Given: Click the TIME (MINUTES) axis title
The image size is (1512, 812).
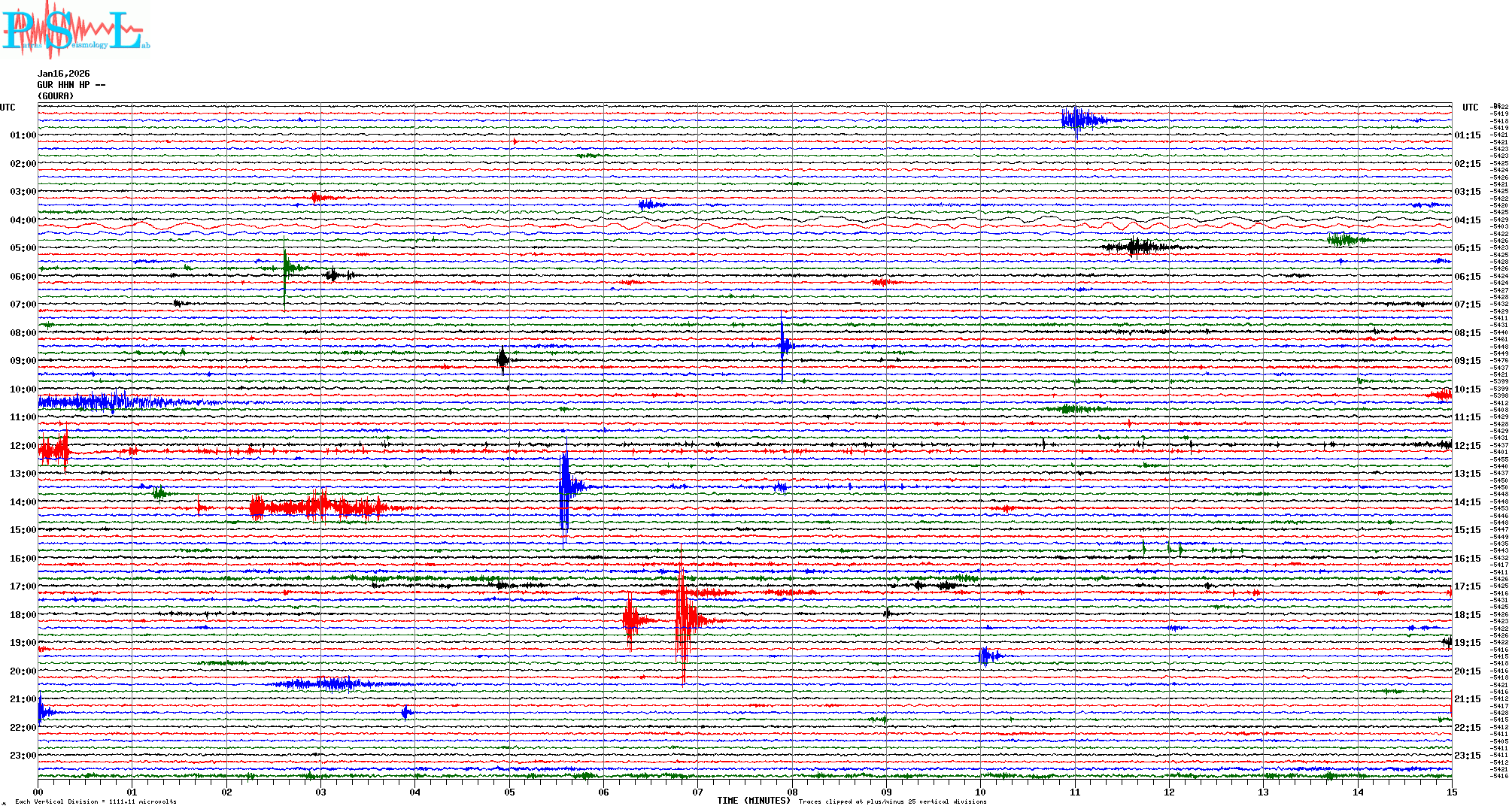Looking at the screenshot, I should (754, 801).
